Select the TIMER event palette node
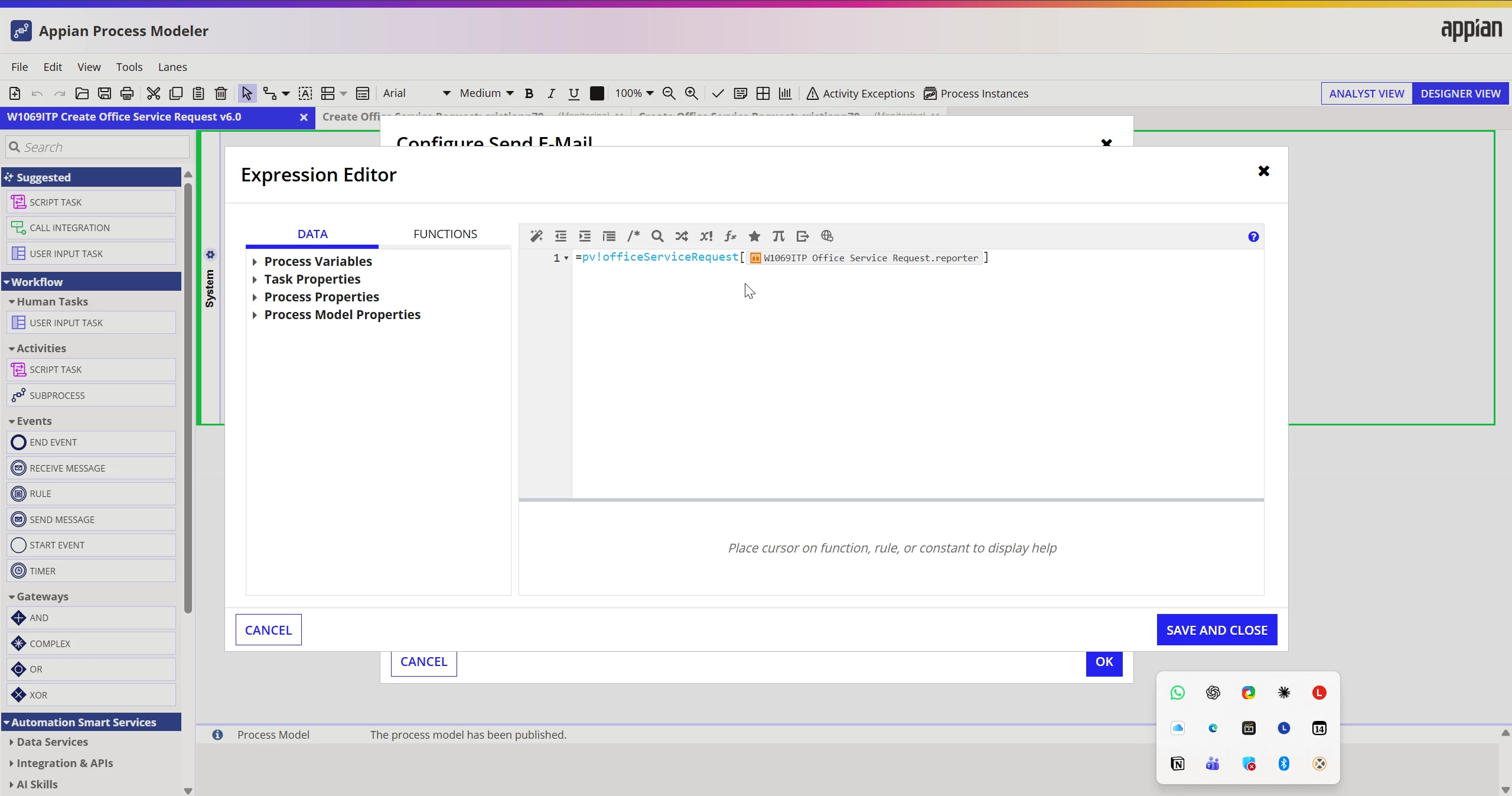The width and height of the screenshot is (1512, 796). click(x=92, y=571)
